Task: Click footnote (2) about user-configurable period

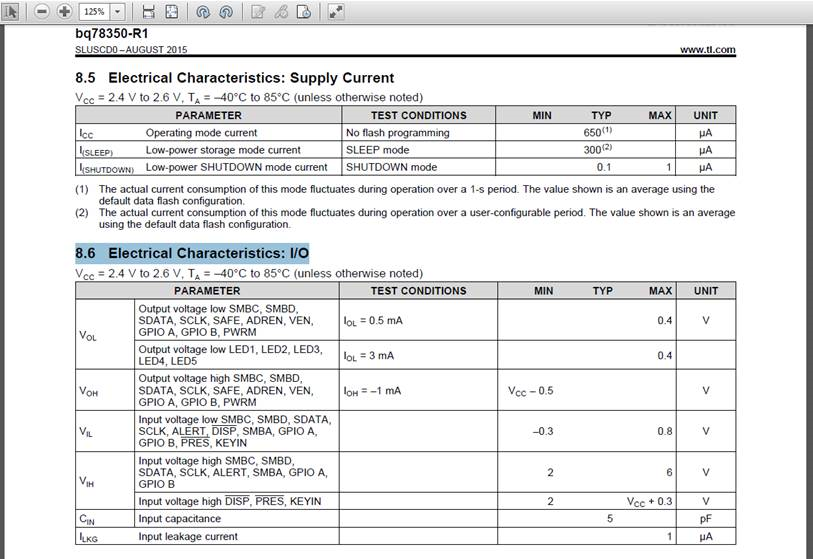Action: click(x=405, y=218)
